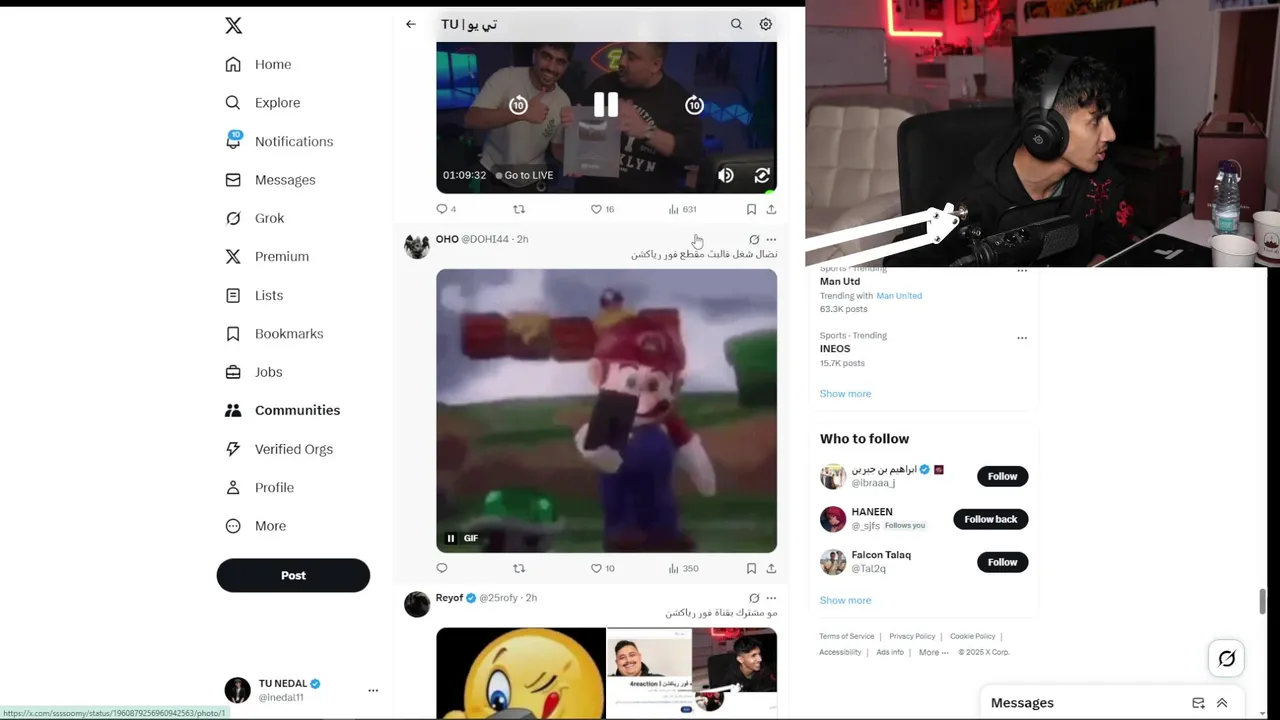Pause the playing live video
1280x720 pixels.
point(606,105)
